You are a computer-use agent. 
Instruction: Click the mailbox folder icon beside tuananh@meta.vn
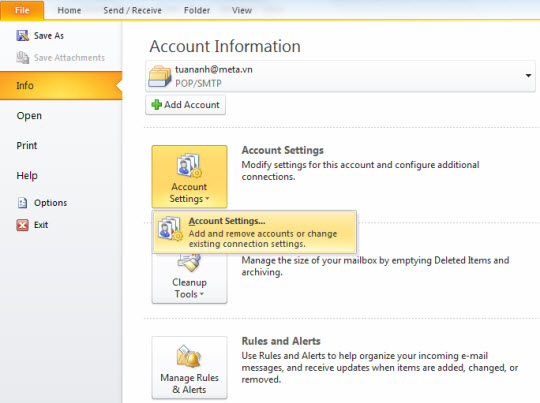tap(159, 76)
